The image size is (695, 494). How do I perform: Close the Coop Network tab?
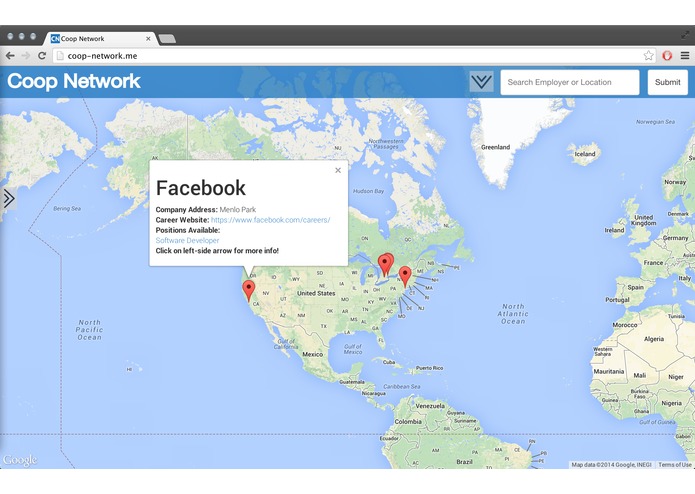tap(148, 39)
